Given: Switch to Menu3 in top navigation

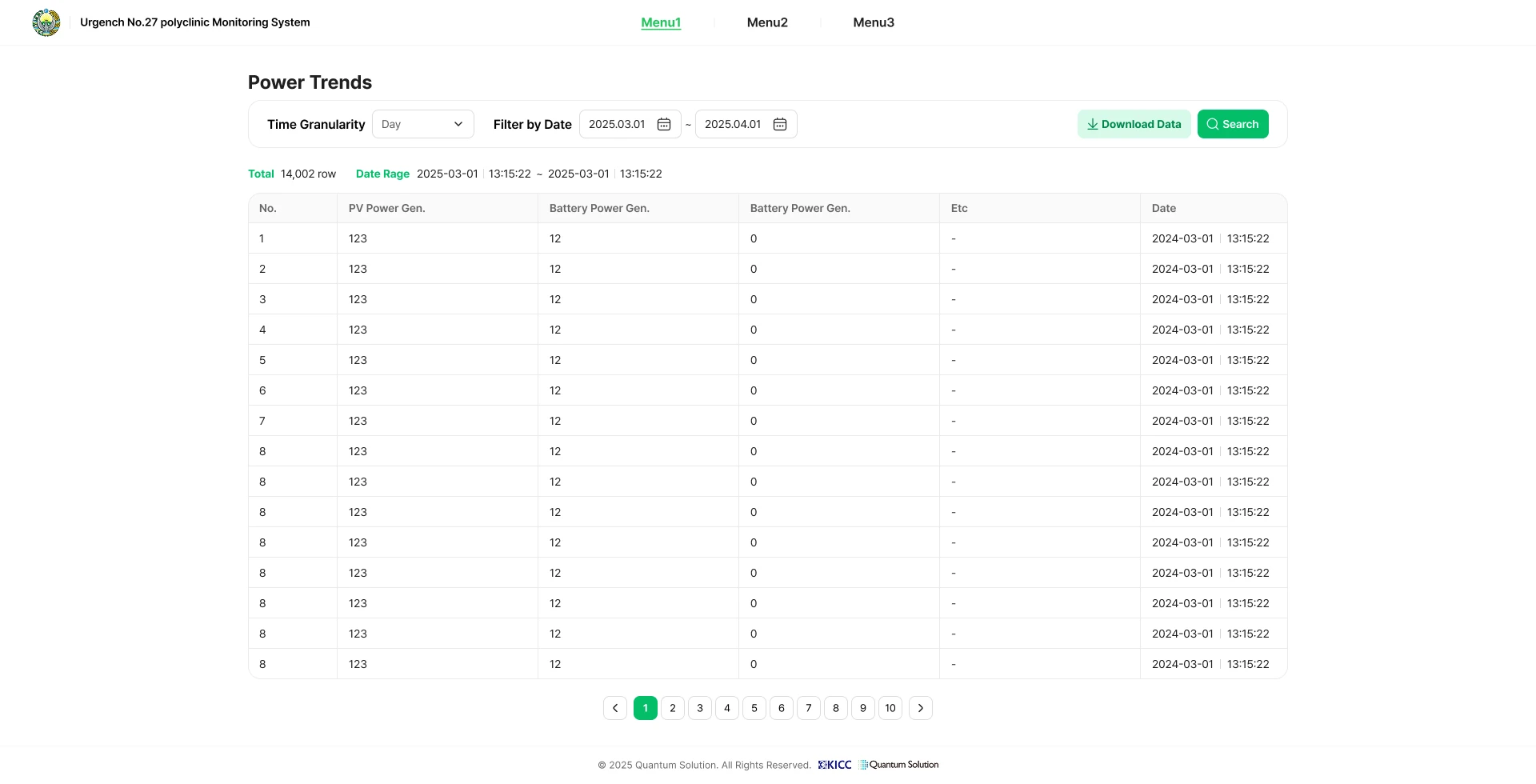Looking at the screenshot, I should point(874,22).
